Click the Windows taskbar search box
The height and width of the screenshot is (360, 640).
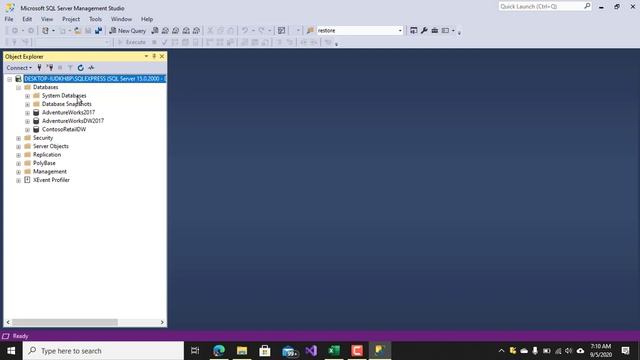tap(103, 351)
